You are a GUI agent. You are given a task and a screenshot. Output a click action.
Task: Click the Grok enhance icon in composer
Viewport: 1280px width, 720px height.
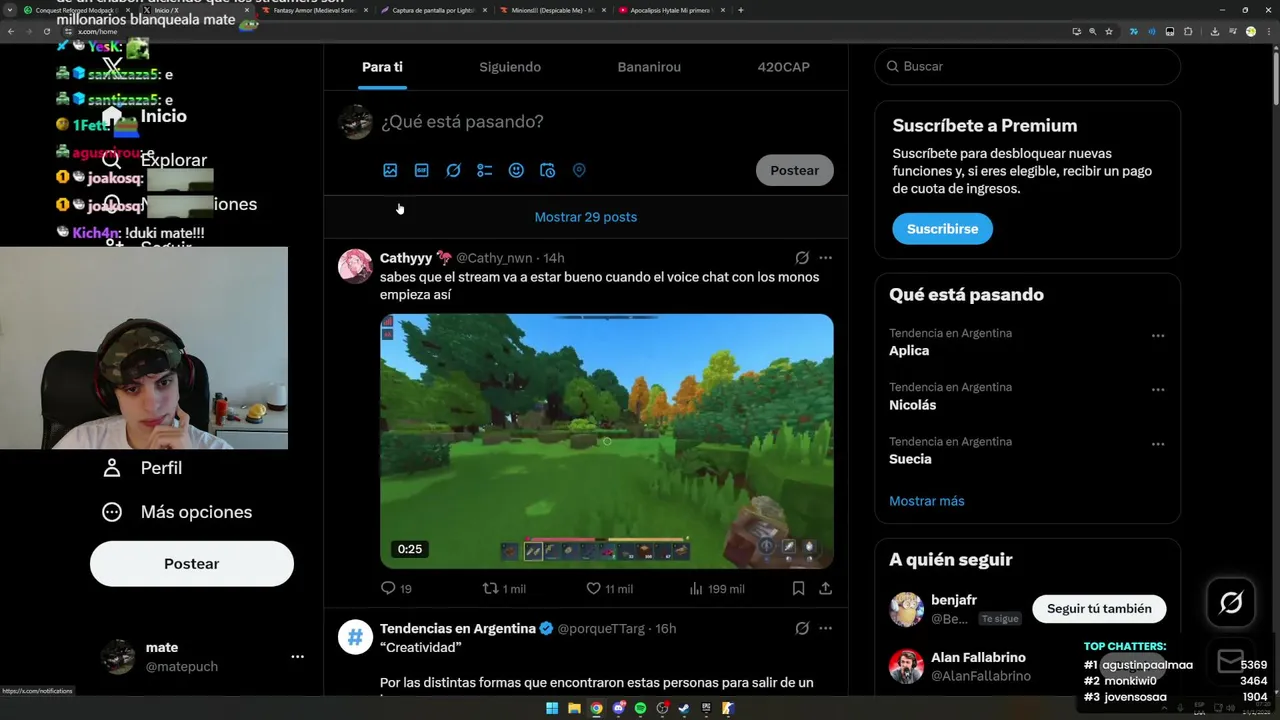453,170
